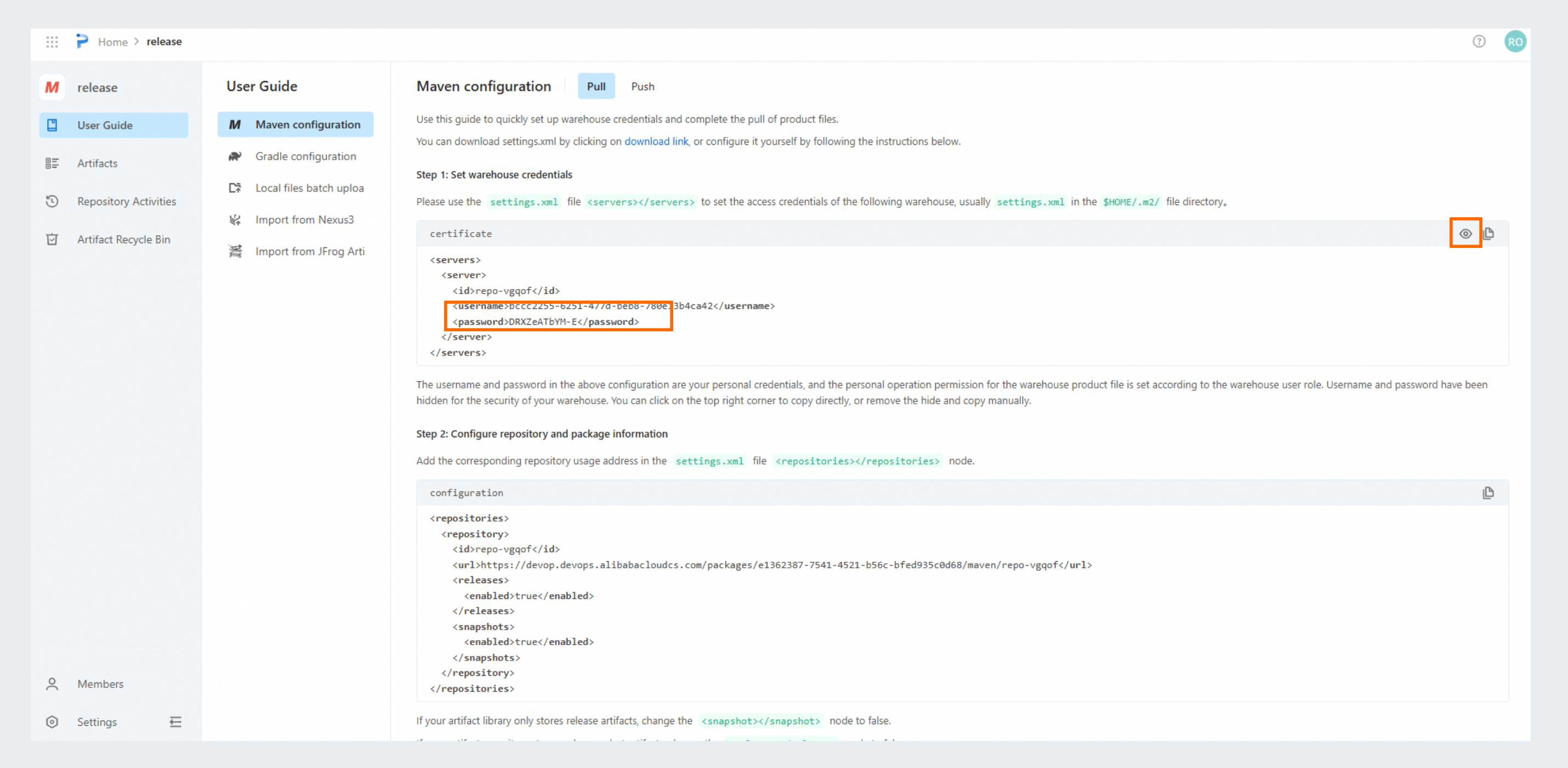Viewport: 1568px width, 768px height.
Task: Open the app launcher grid icon
Action: point(52,42)
